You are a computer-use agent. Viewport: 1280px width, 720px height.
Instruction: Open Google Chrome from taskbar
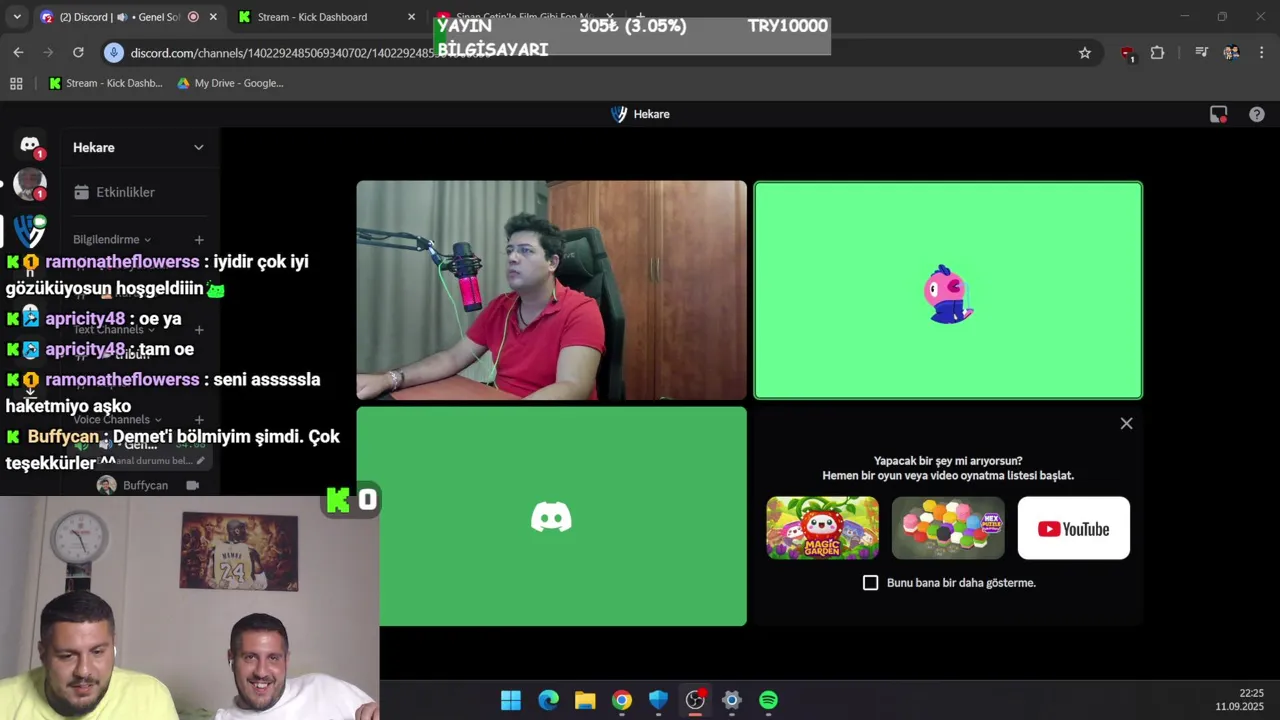click(622, 700)
